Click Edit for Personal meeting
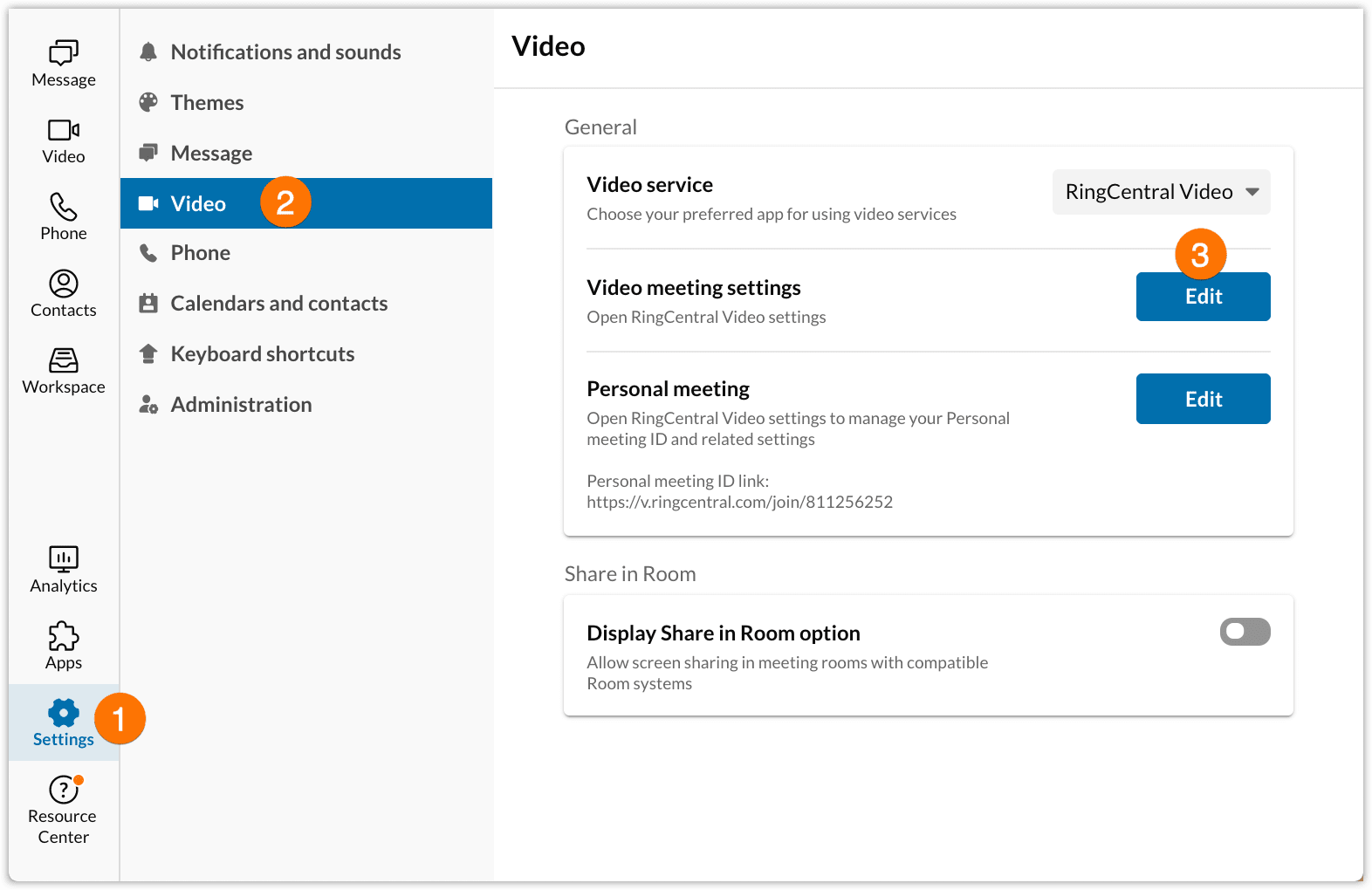The width and height of the screenshot is (1372, 890). tap(1203, 400)
